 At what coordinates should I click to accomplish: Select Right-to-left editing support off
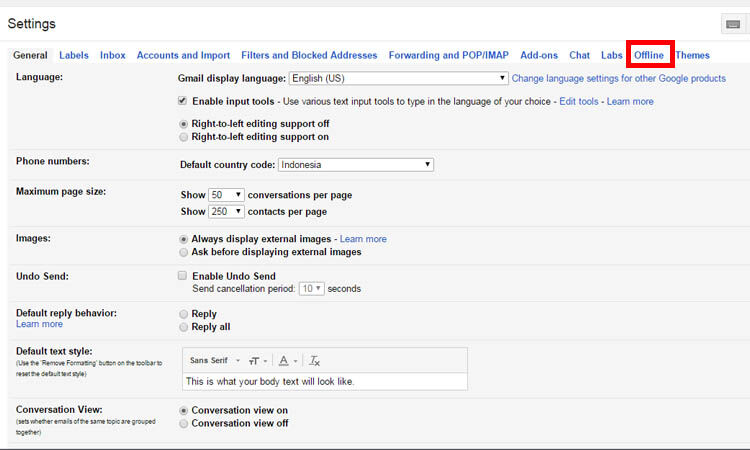tap(183, 124)
